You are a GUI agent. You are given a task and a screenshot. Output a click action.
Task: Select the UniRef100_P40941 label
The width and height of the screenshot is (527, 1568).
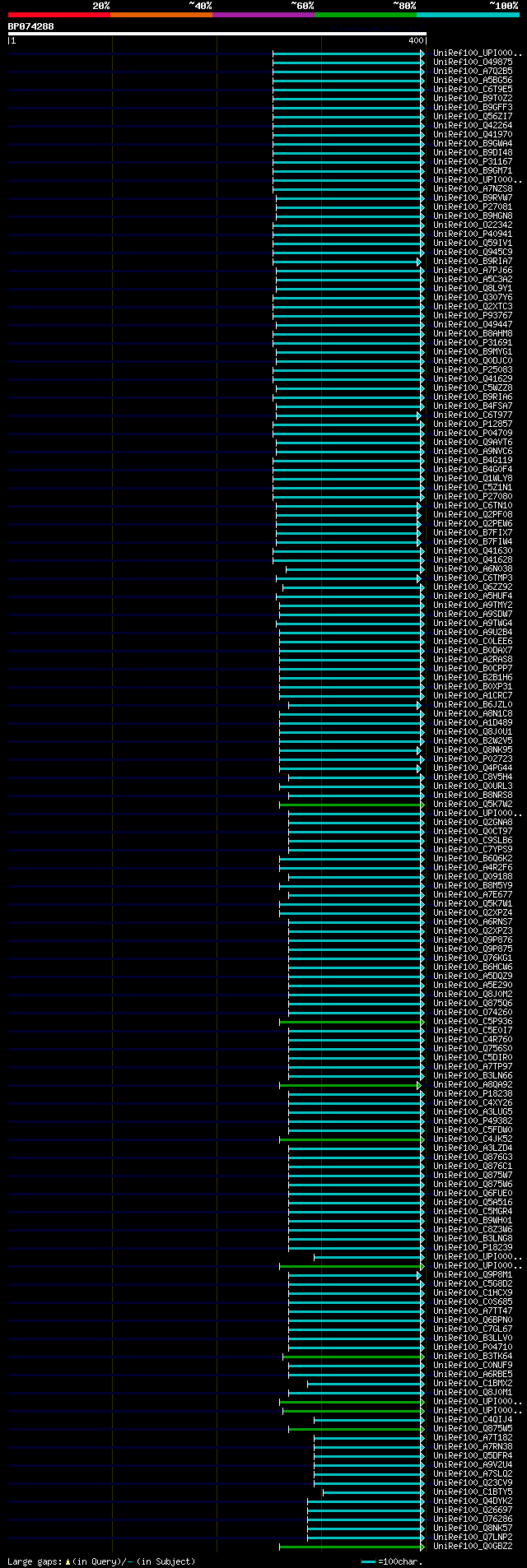473,234
